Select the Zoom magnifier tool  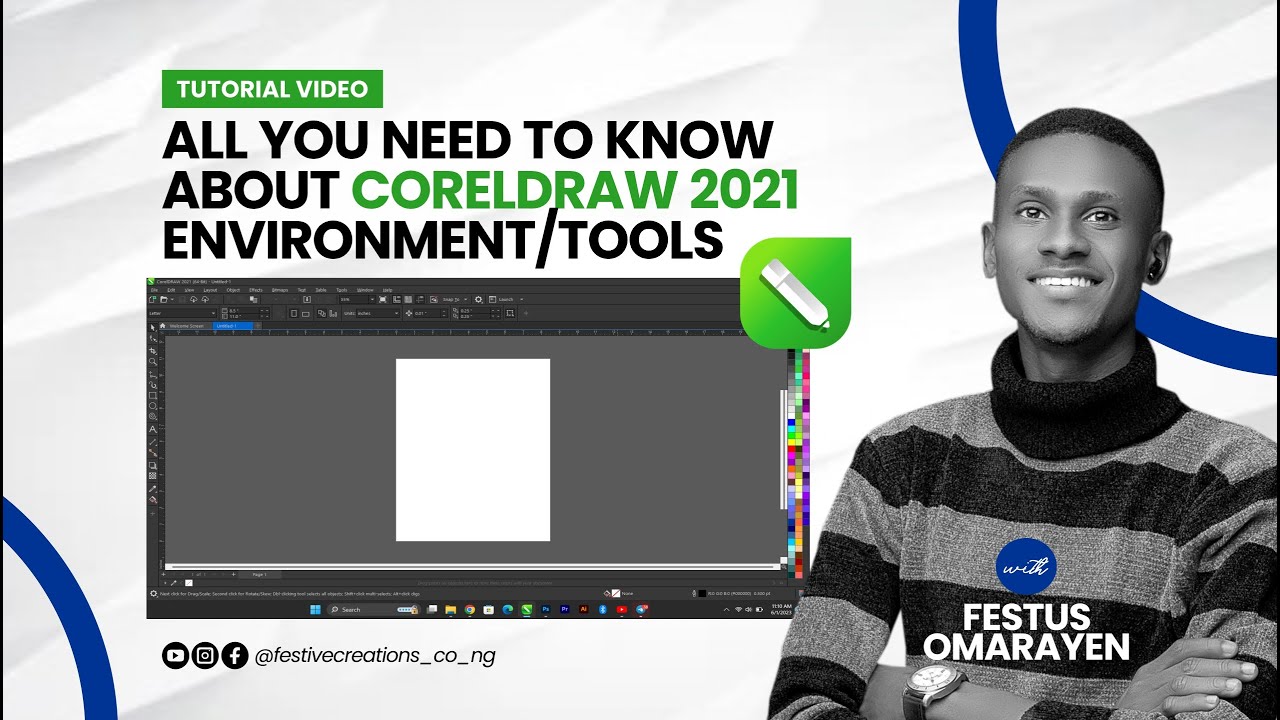coord(153,361)
